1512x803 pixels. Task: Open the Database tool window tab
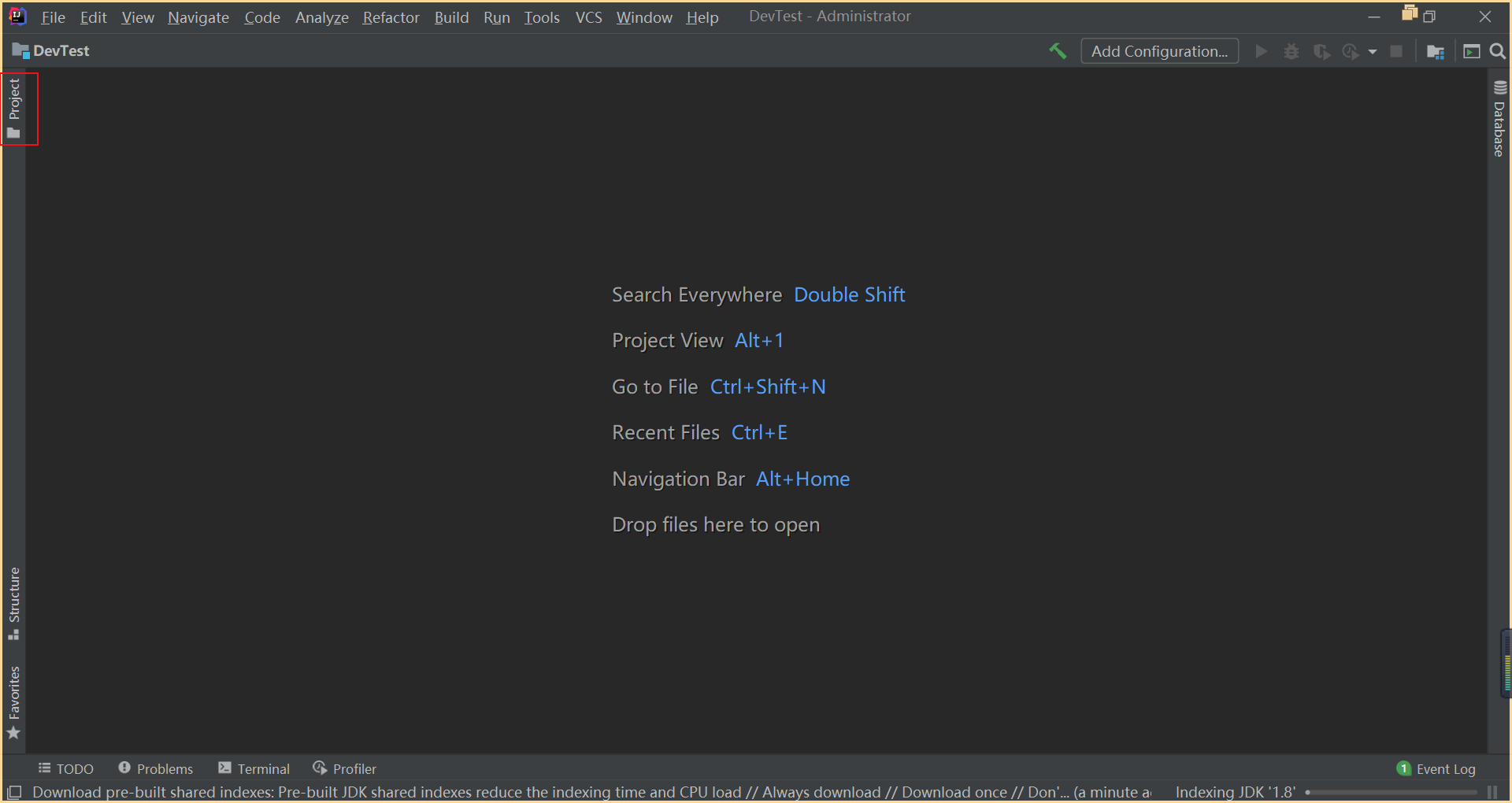point(1499,118)
